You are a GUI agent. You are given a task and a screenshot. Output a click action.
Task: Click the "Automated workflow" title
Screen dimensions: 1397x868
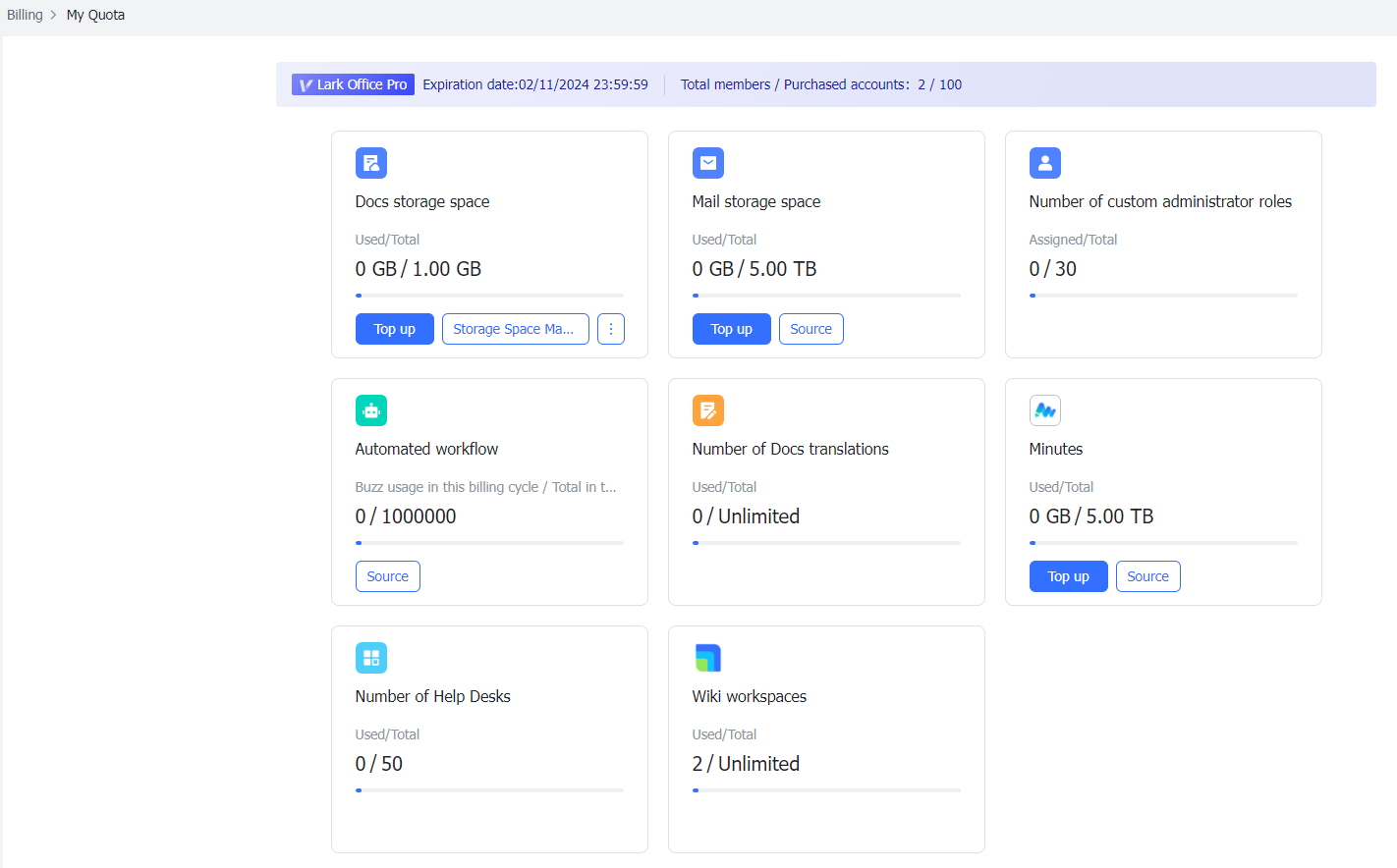(x=426, y=449)
